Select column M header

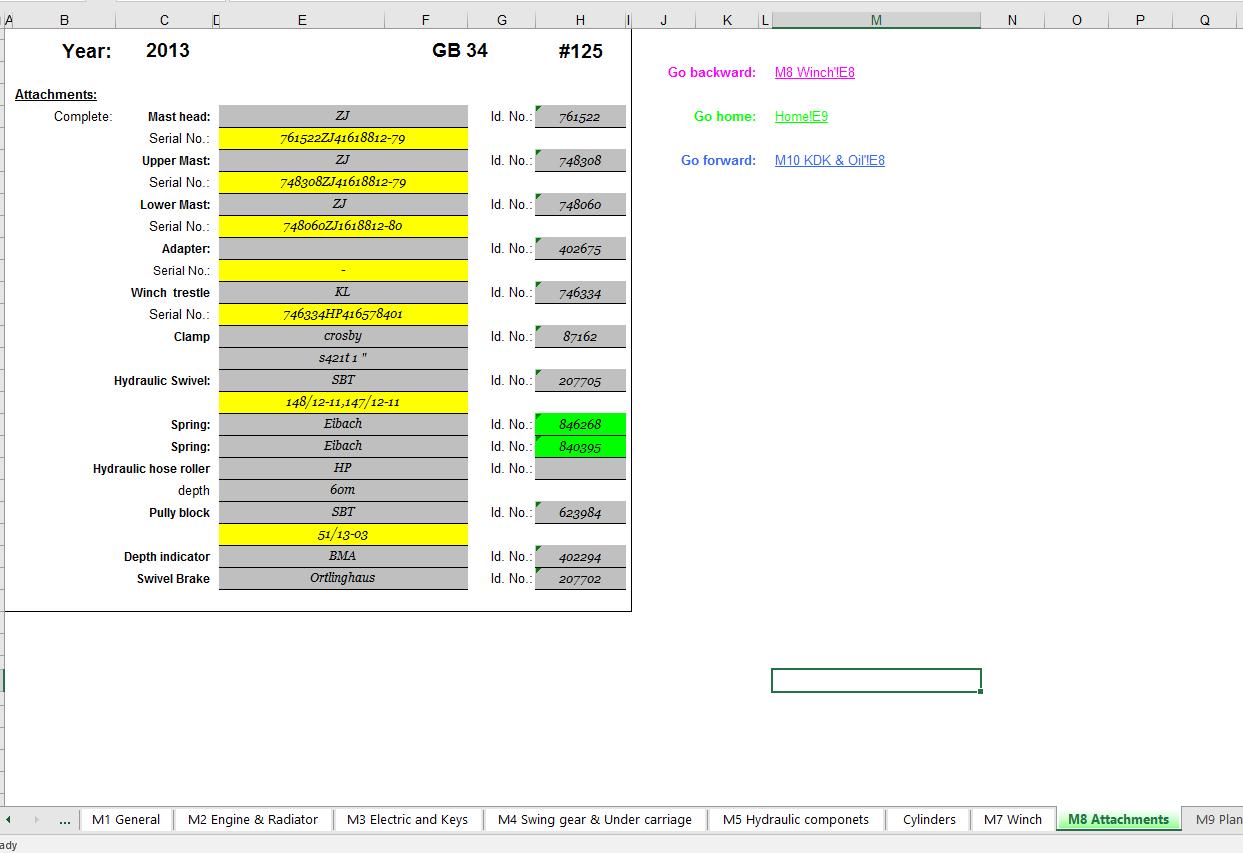(876, 20)
